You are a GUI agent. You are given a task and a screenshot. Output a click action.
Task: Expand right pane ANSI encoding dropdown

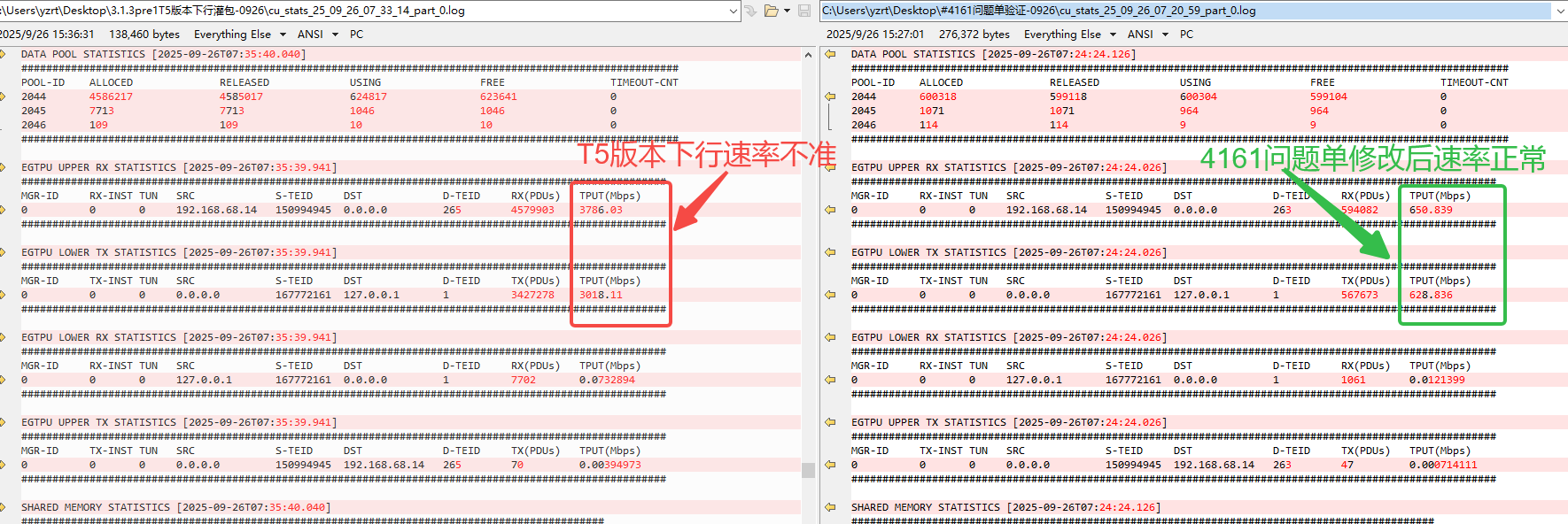[1165, 35]
